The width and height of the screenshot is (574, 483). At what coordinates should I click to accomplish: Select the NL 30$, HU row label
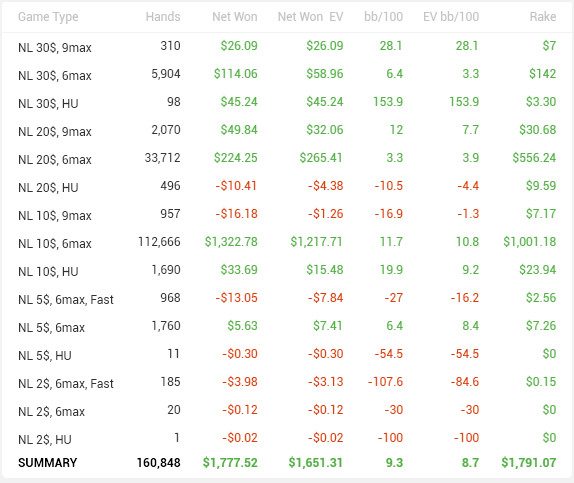(x=48, y=104)
